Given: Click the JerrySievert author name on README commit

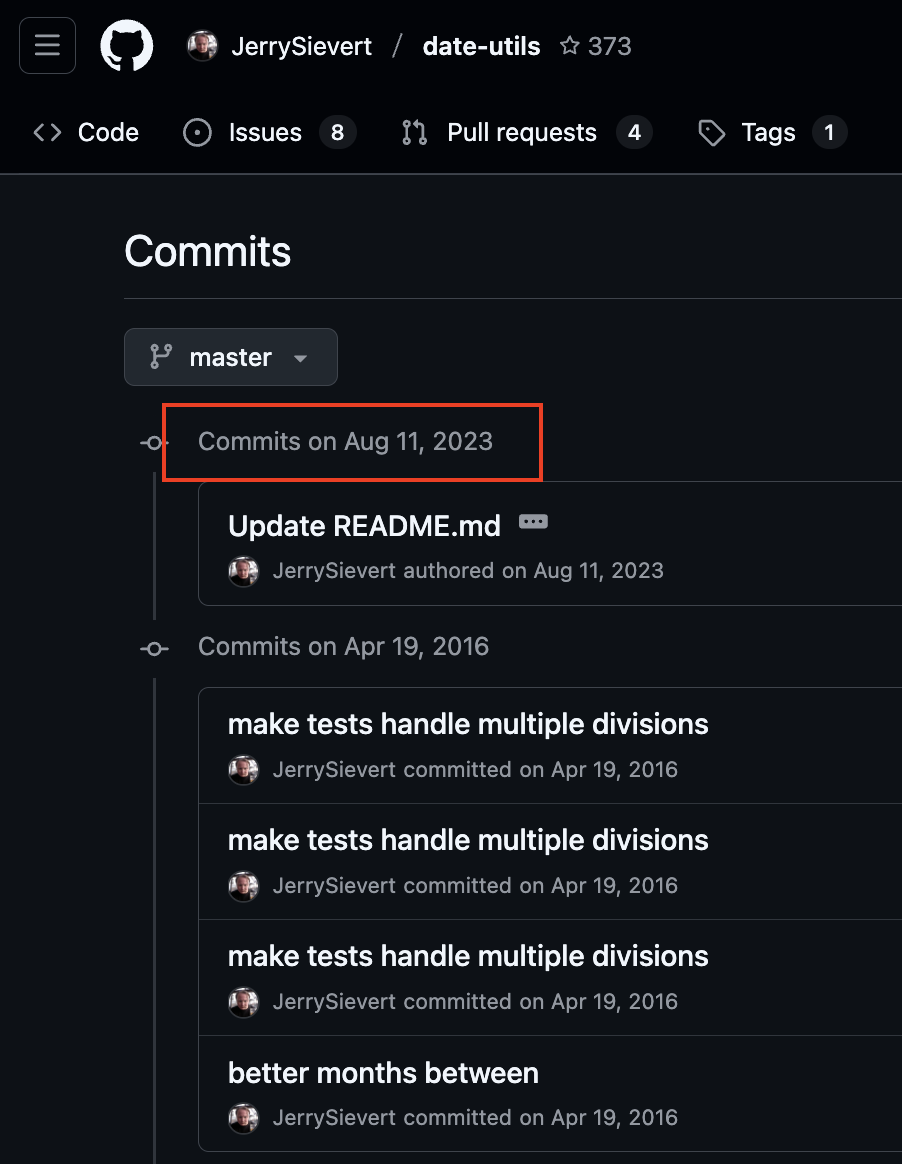Looking at the screenshot, I should click(334, 571).
